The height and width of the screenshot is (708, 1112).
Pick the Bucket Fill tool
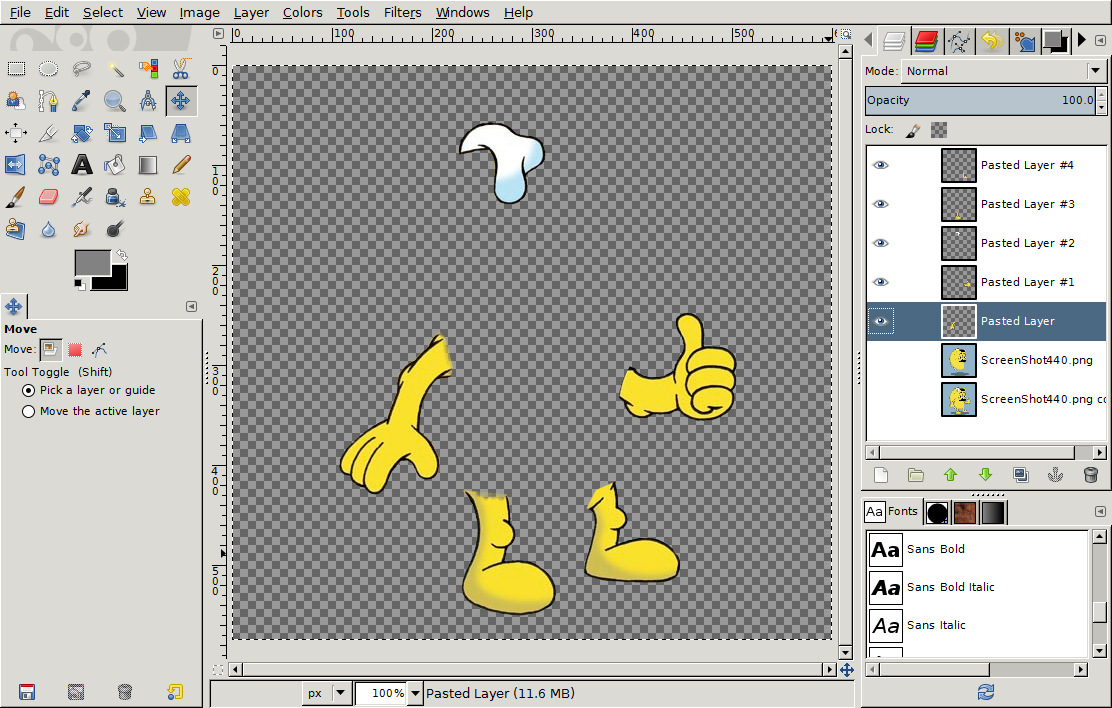click(x=115, y=164)
